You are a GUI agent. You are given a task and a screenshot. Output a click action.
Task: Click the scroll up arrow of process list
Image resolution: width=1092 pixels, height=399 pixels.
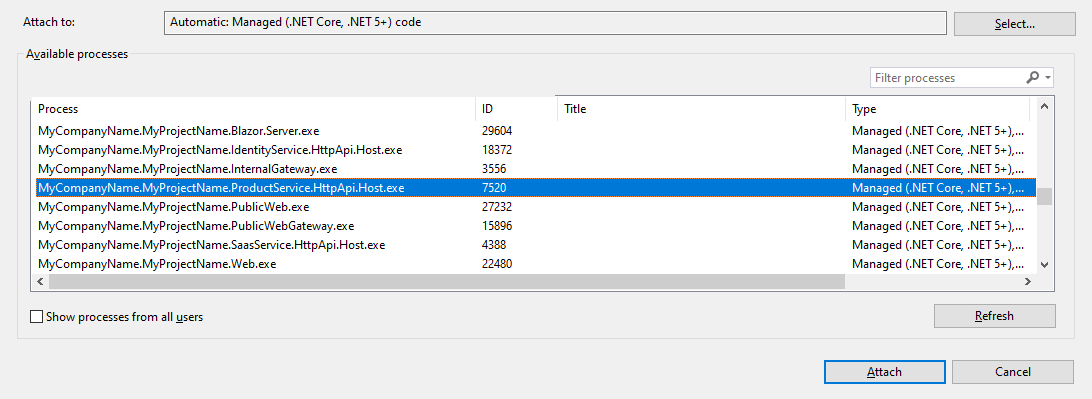click(1044, 107)
